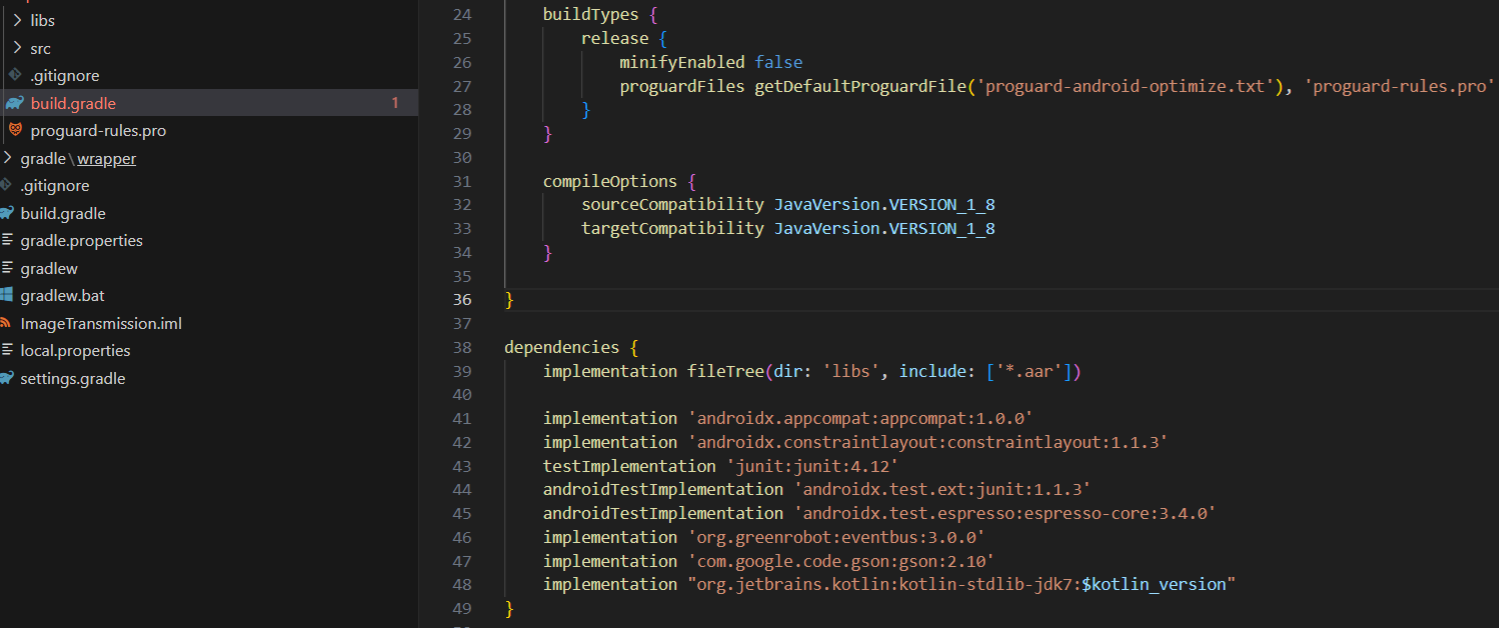Click the gradle icon of settings.gradle
Image resolution: width=1499 pixels, height=628 pixels.
click(6, 378)
